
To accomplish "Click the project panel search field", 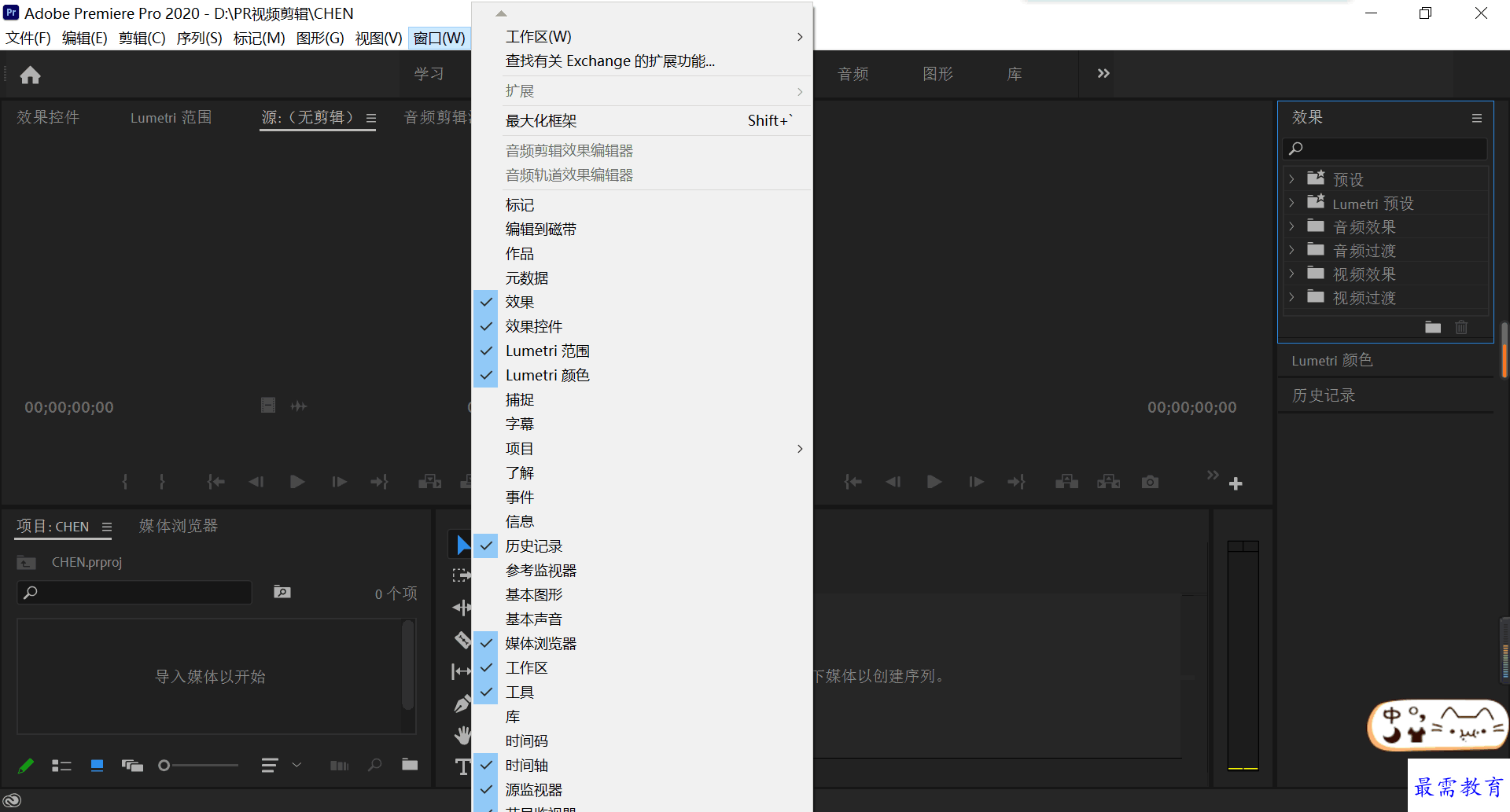I will point(134,592).
